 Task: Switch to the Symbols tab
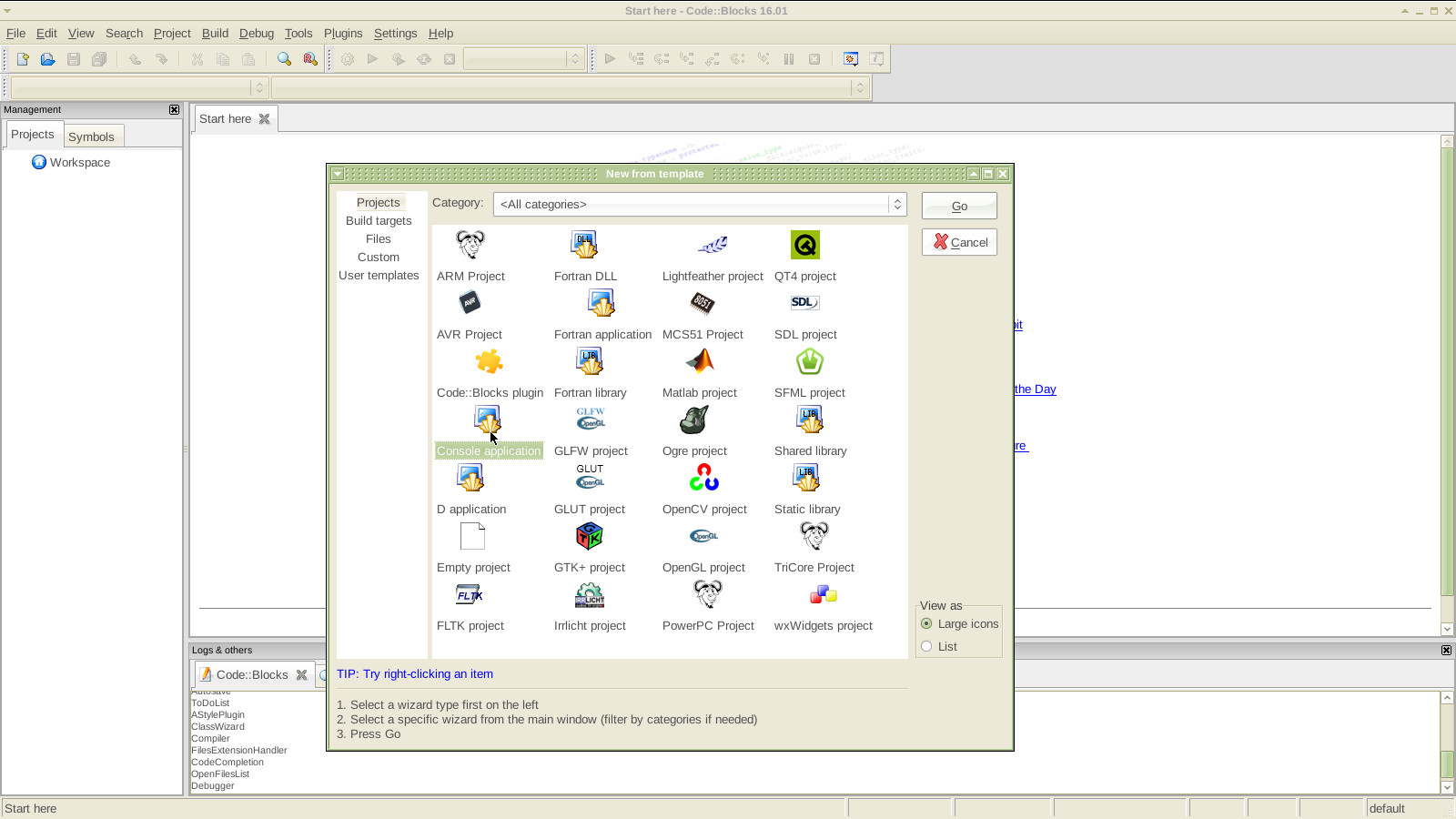point(91,136)
